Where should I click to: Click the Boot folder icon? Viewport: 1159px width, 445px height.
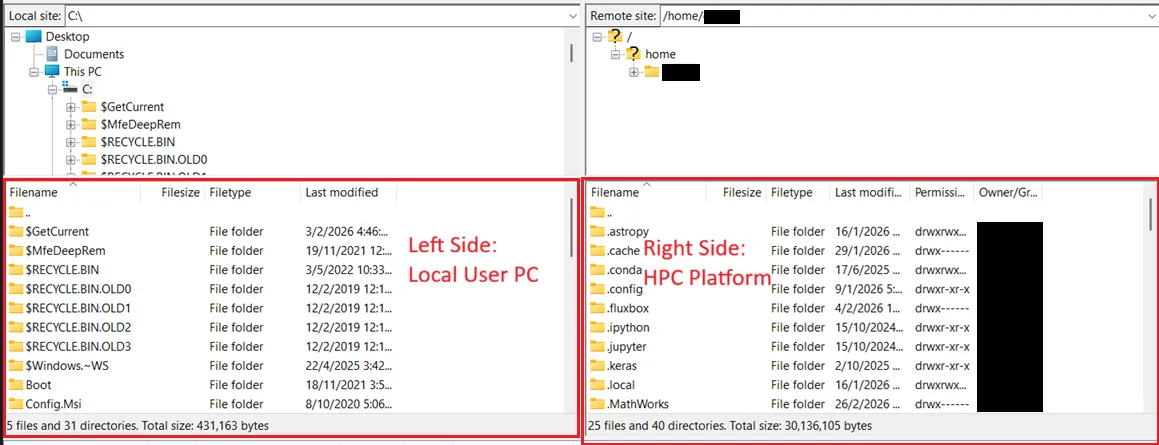[16, 385]
